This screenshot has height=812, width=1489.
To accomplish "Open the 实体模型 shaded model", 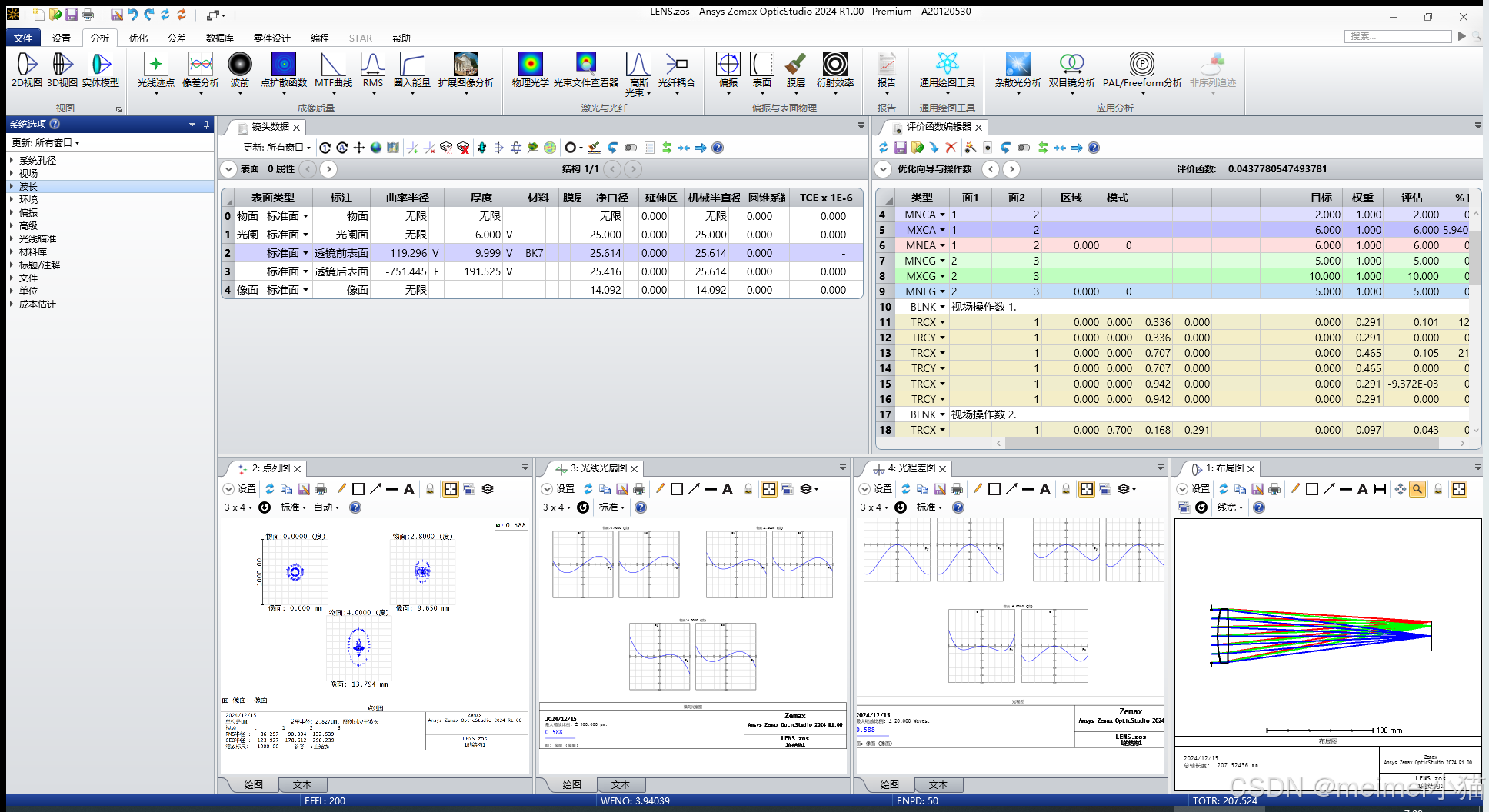I will pyautogui.click(x=101, y=70).
